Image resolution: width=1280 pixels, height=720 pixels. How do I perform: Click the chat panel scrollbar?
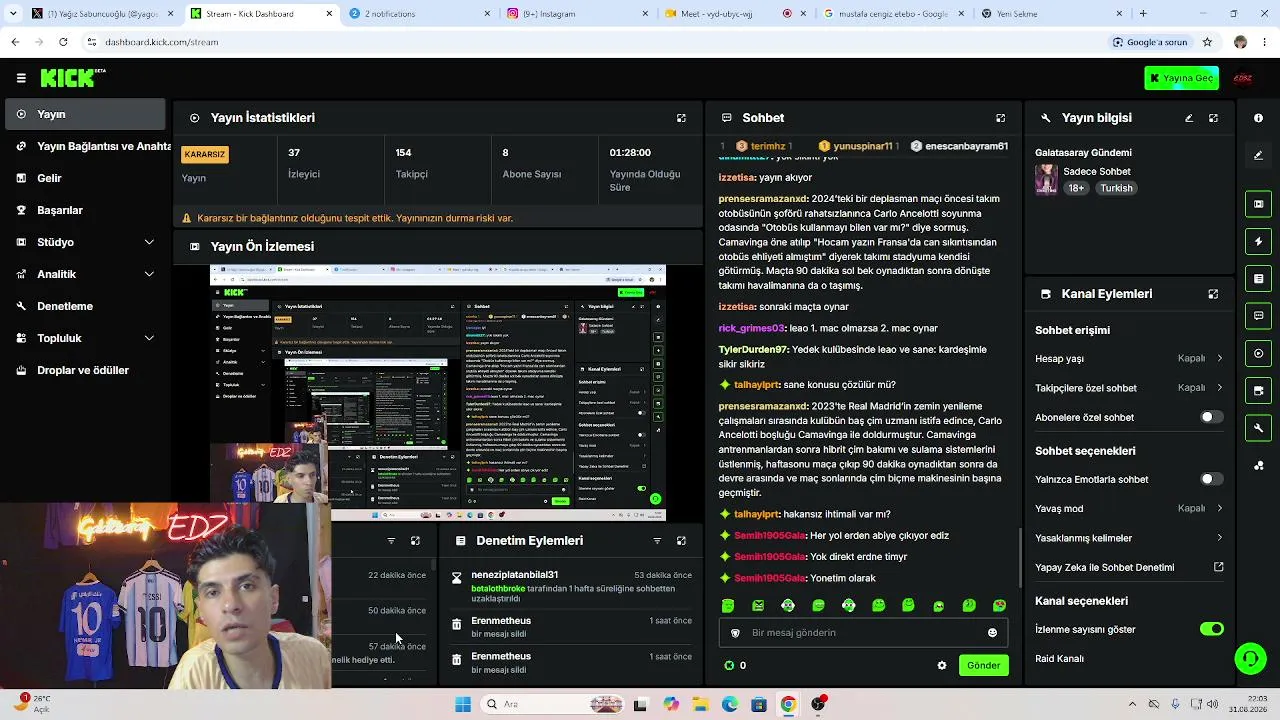pyautogui.click(x=1019, y=558)
